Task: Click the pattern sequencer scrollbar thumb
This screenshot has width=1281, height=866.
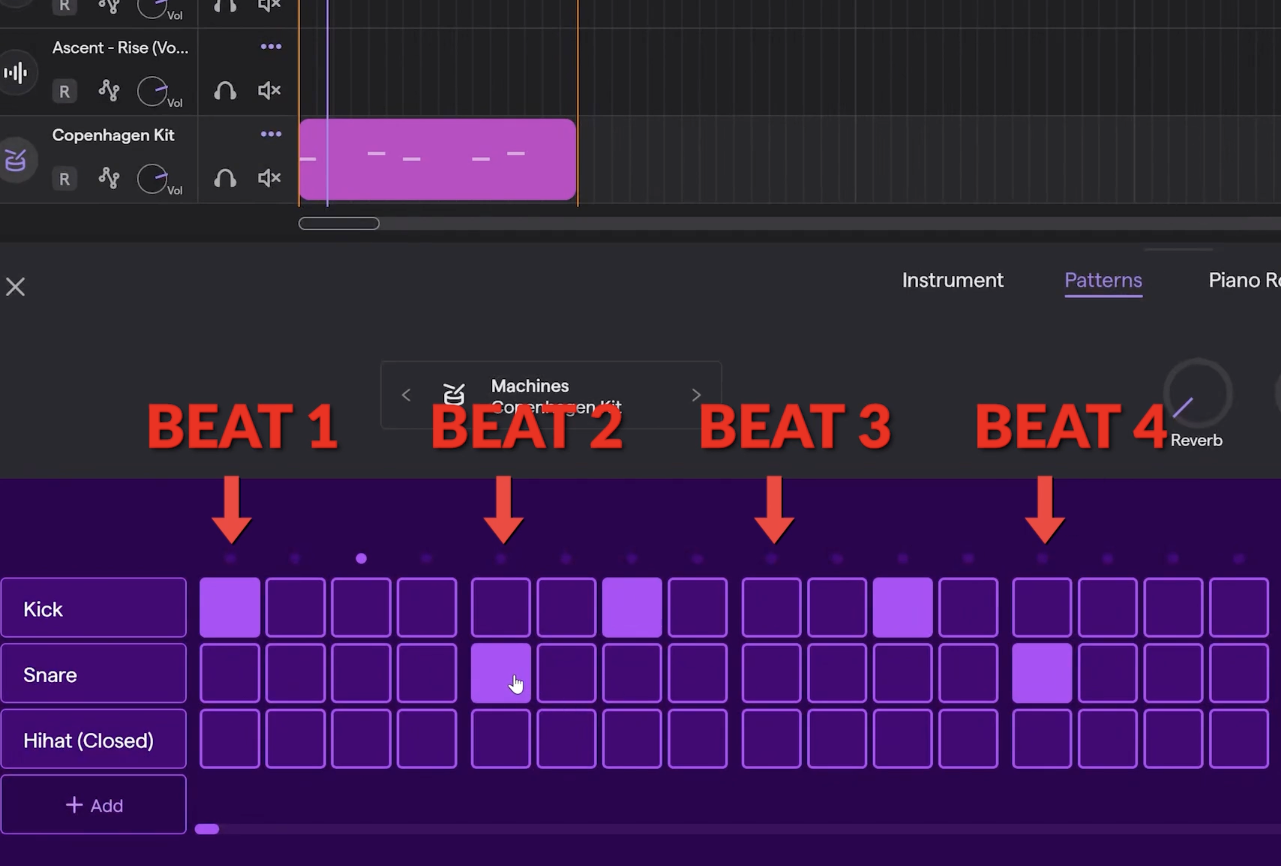Action: (x=207, y=829)
